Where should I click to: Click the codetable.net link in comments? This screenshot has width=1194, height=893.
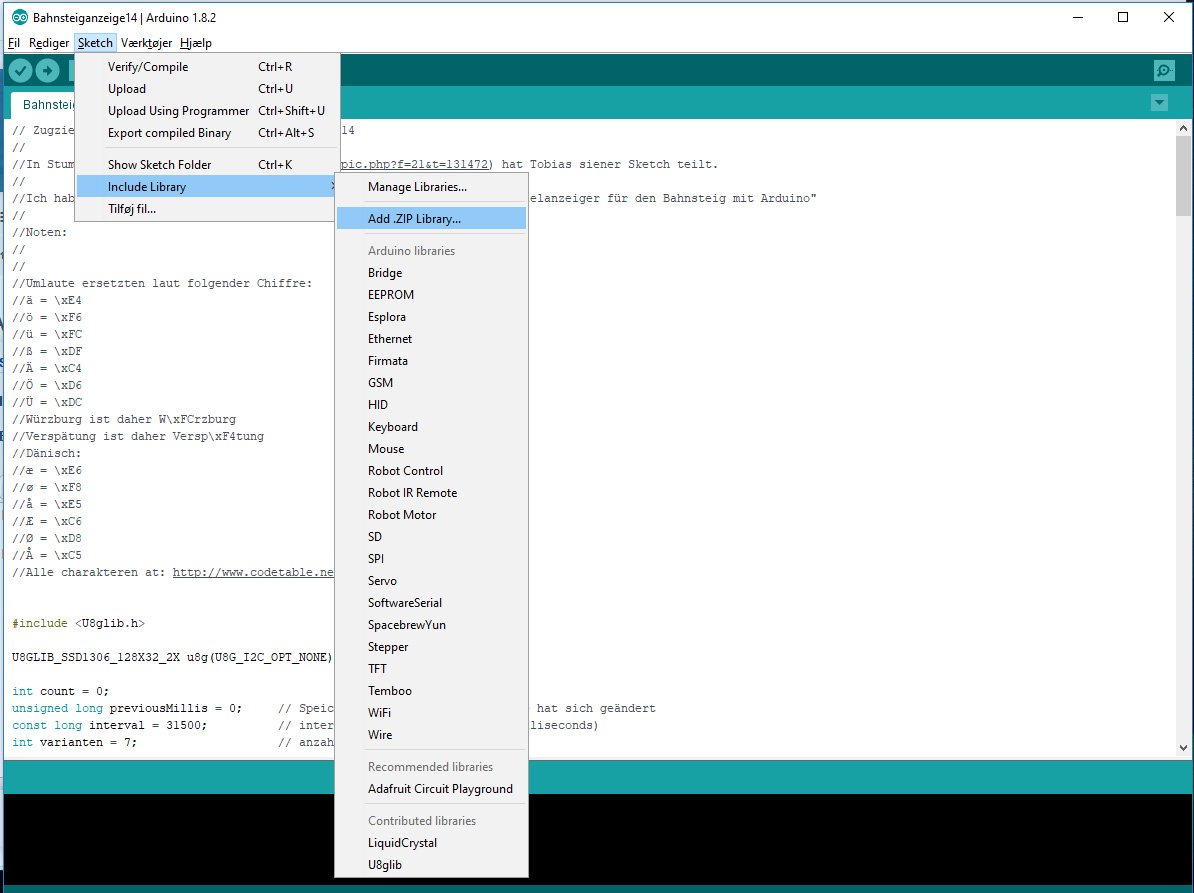pos(253,572)
